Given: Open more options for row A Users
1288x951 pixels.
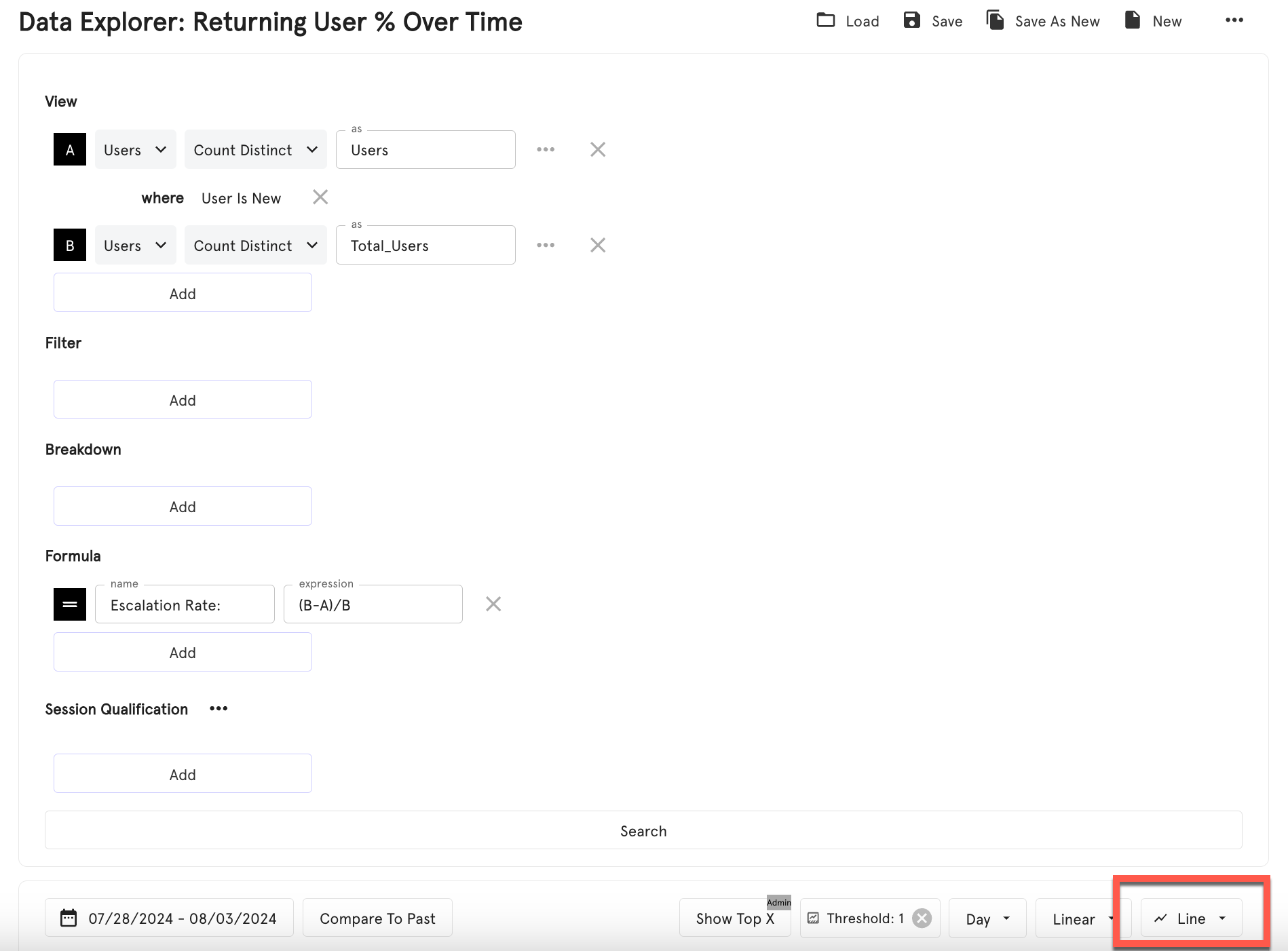Looking at the screenshot, I should point(546,149).
